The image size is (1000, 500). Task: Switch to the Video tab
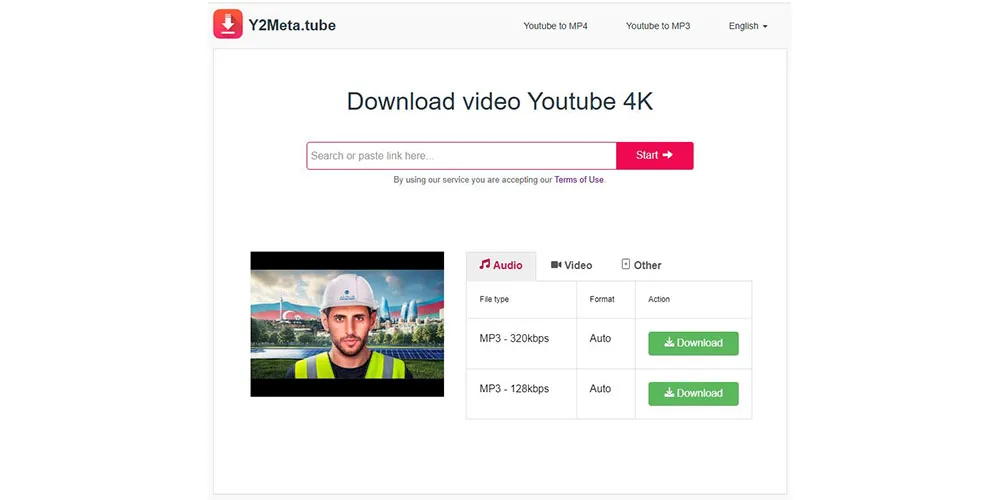point(571,266)
